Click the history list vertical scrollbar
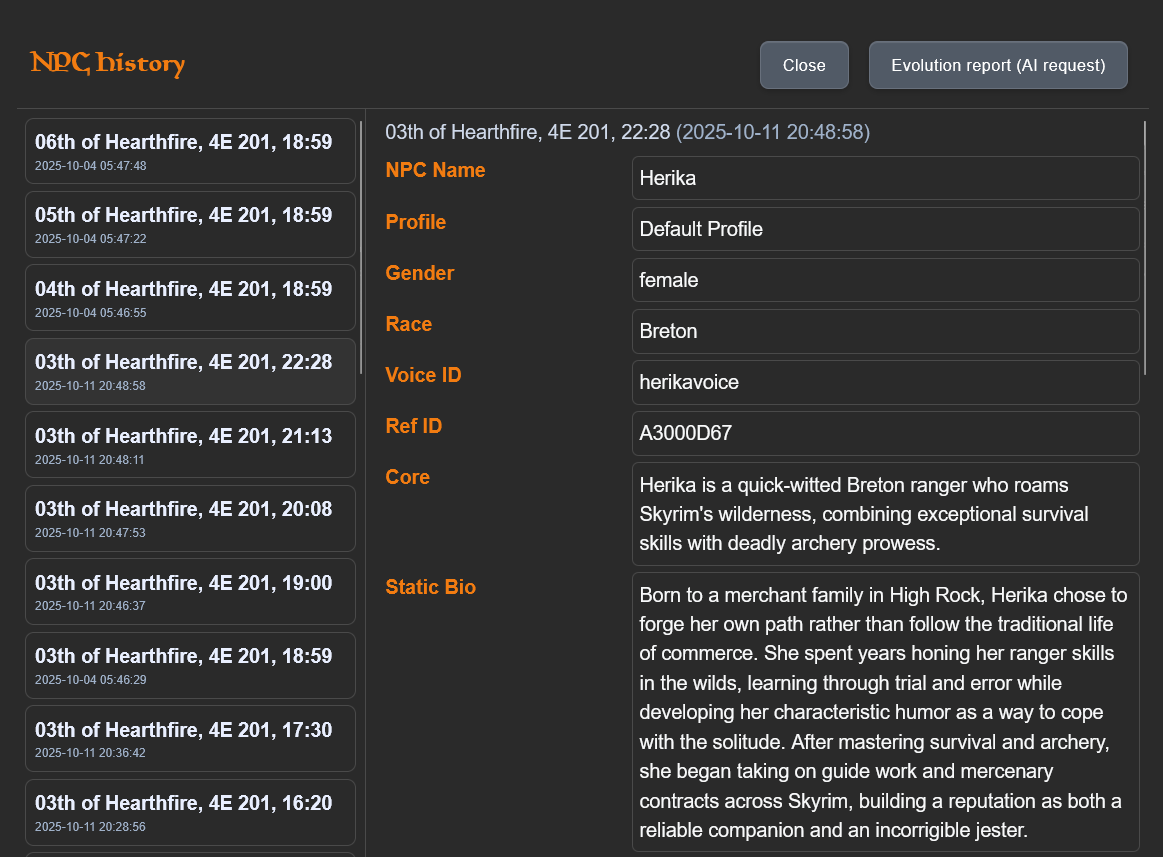The height and width of the screenshot is (857, 1163). pos(361,230)
